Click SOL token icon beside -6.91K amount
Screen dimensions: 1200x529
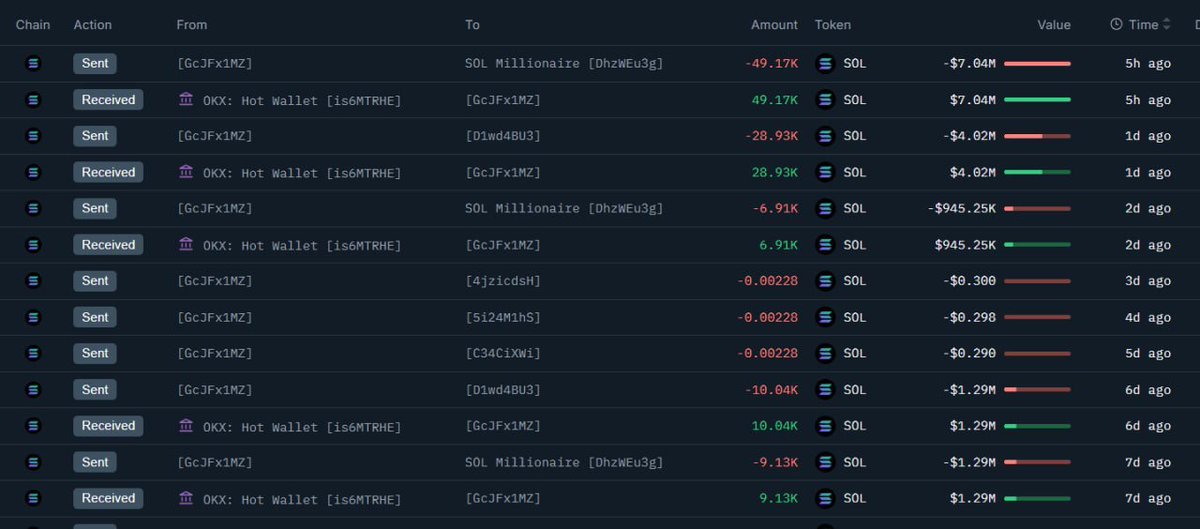click(x=825, y=208)
